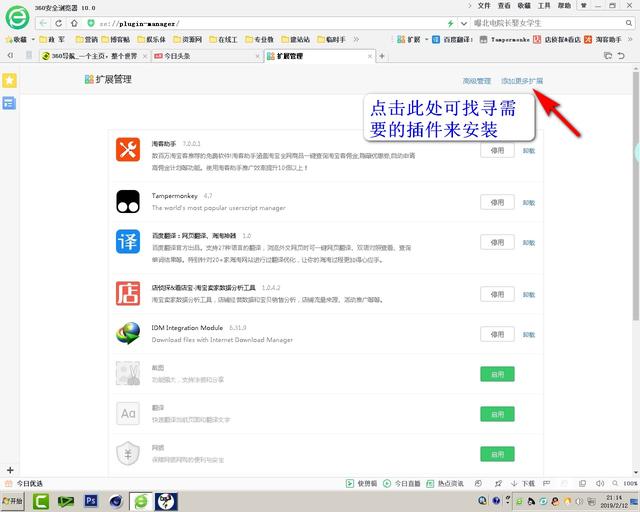Screen dimensions: 640x512
Task: Click the 淘客助手 orange wrench extension icon
Action: tap(128, 149)
